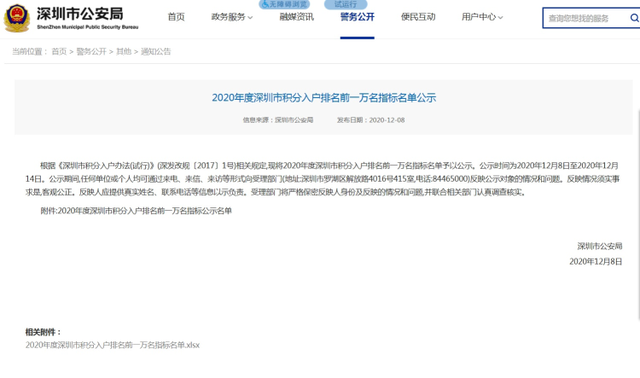Screen dimensions: 640x378
Task: Download the 名单.xlsx attachment file
Action: point(113,345)
